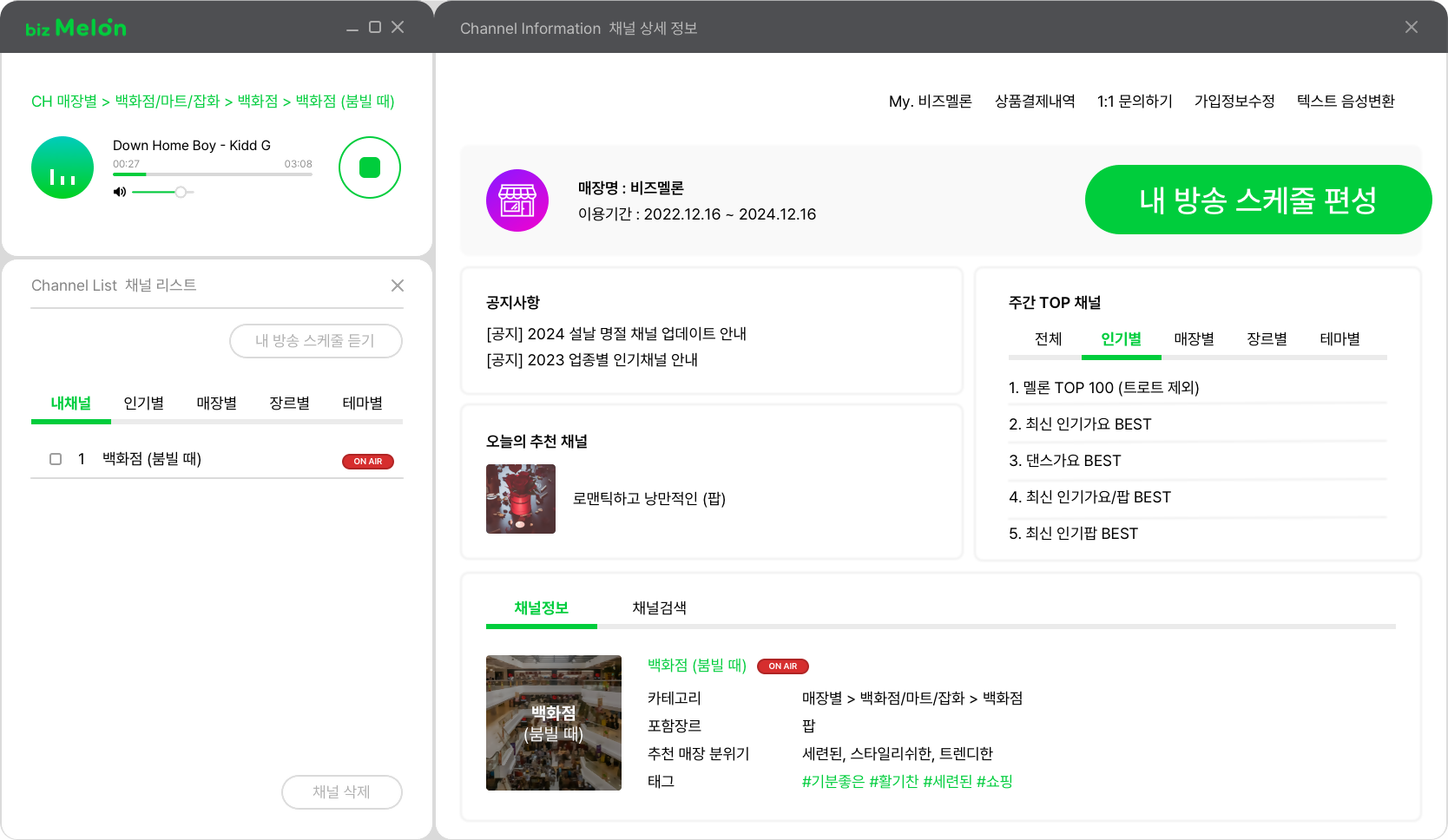The image size is (1448, 840).
Task: Click CH 매장별 in the breadcrumb
Action: point(64,102)
